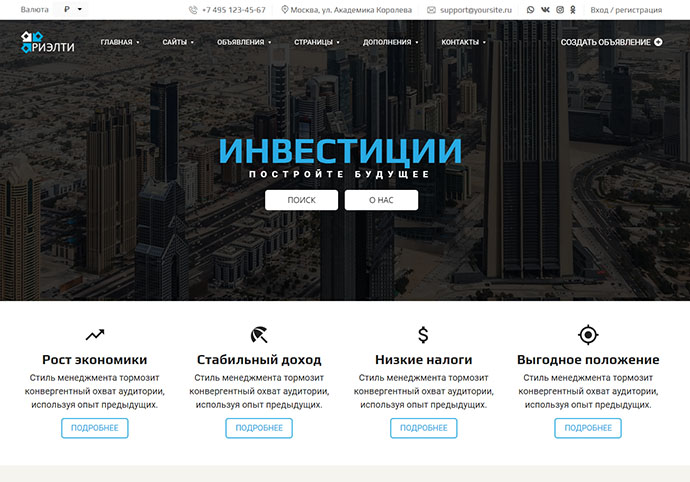Image resolution: width=690 pixels, height=482 pixels.
Task: Click the growth chart icon above Рост экономики
Action: (x=95, y=335)
